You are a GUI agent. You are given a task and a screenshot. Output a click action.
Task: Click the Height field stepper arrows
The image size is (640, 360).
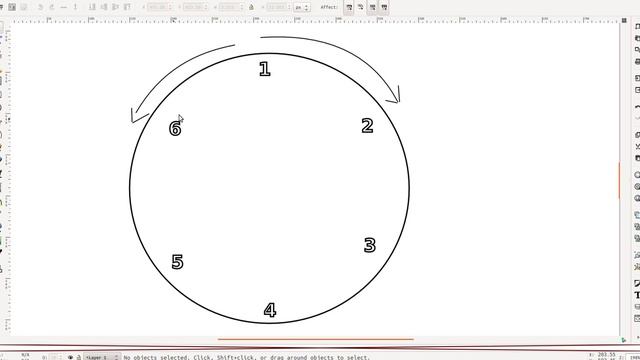click(x=289, y=7)
